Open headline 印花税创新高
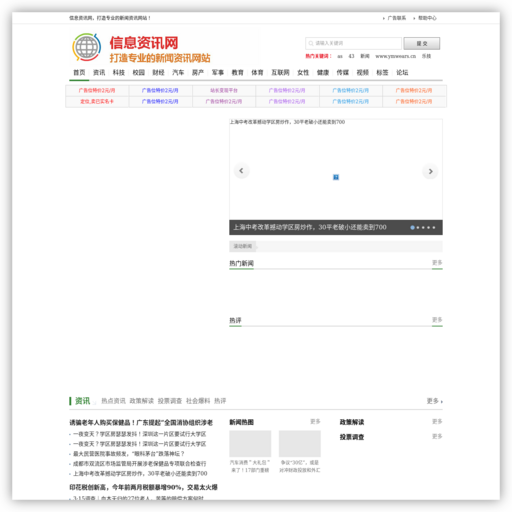The width and height of the screenshot is (512, 512). pyautogui.click(x=143, y=487)
